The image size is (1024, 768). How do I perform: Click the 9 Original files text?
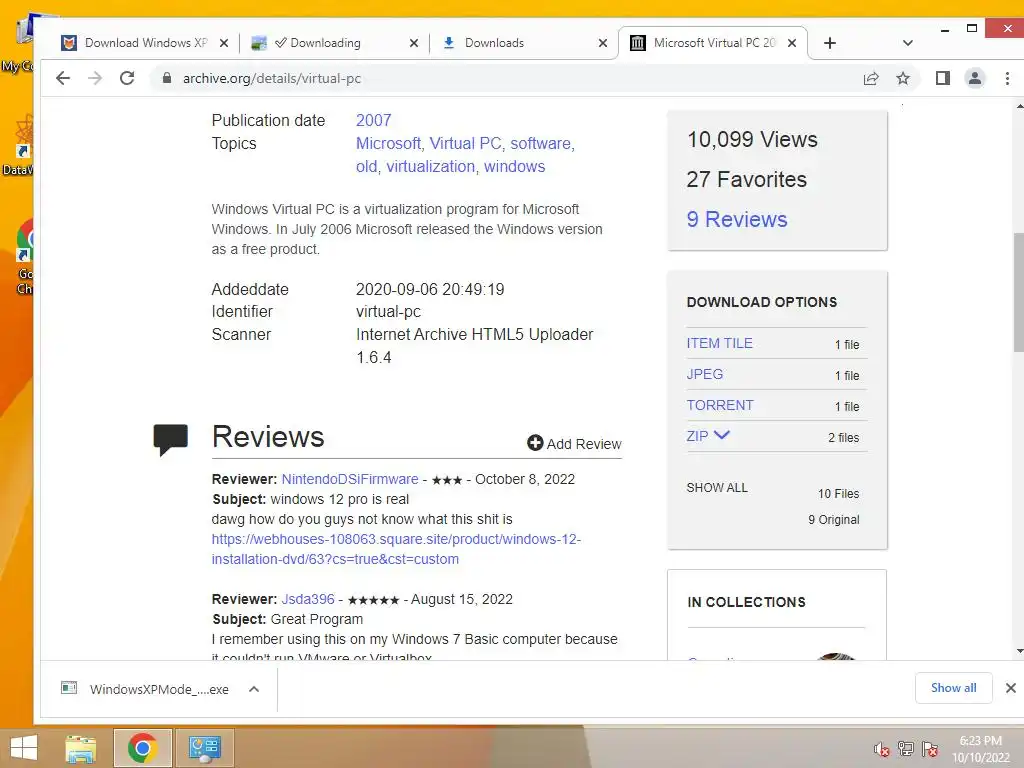coord(833,520)
